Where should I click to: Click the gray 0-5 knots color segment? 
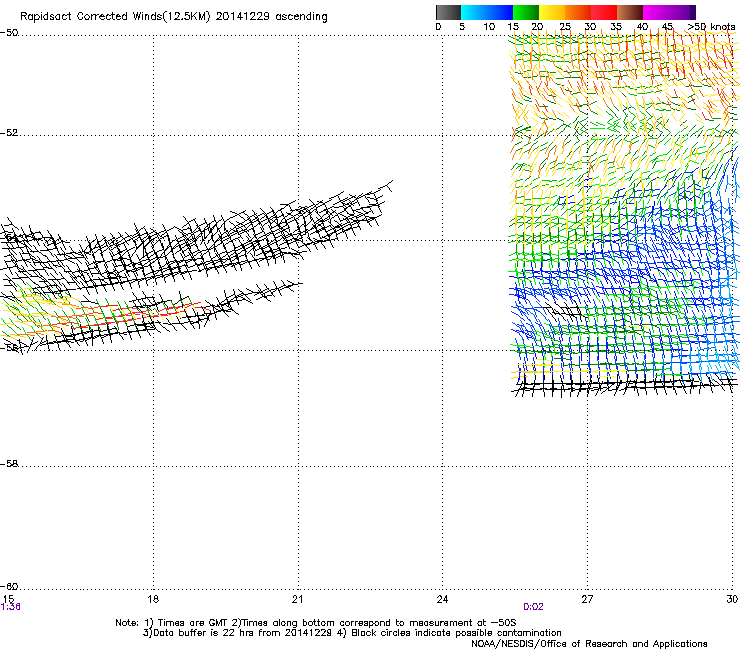[448, 12]
